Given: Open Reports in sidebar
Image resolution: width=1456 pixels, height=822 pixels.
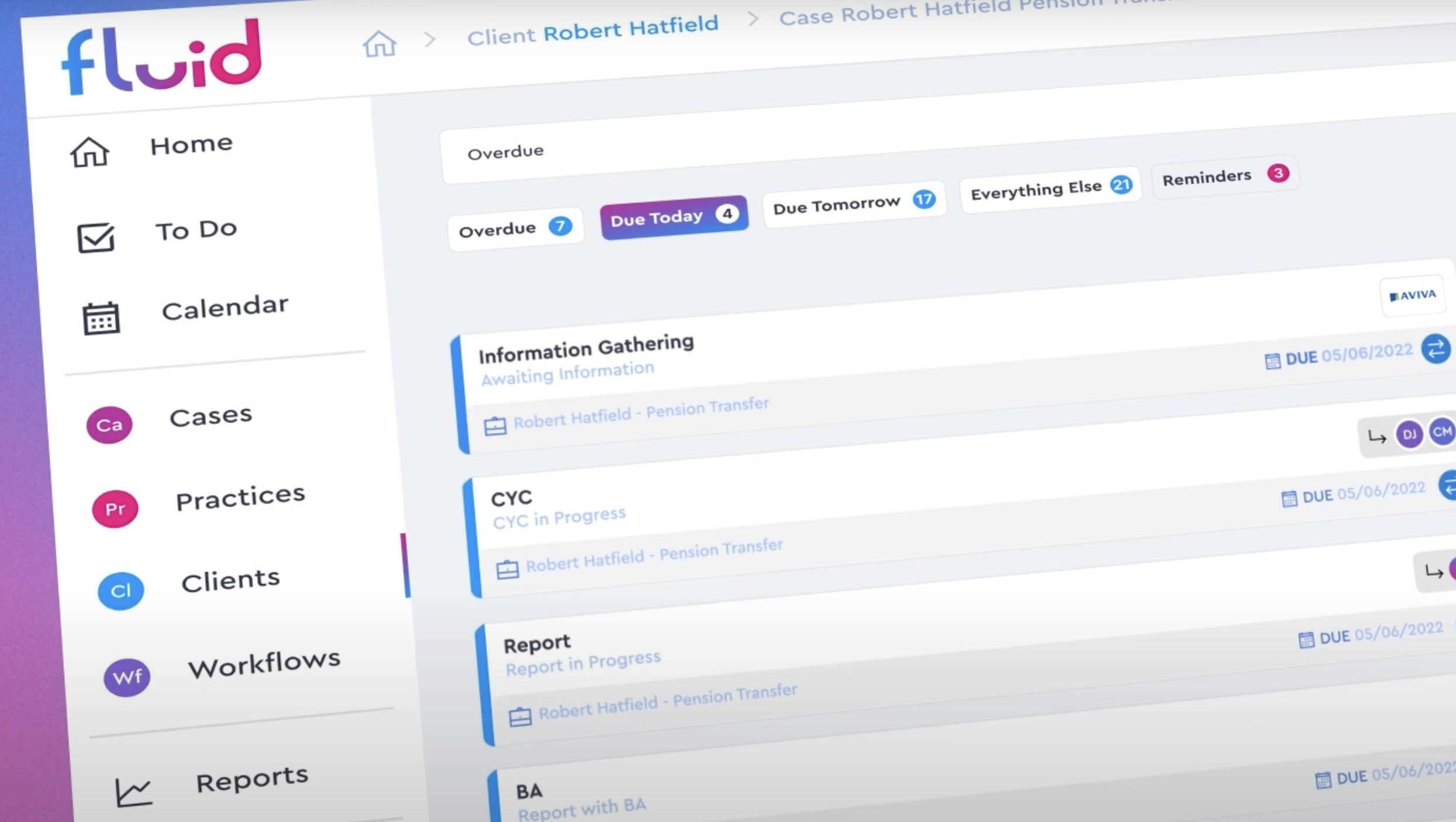Looking at the screenshot, I should [x=252, y=779].
